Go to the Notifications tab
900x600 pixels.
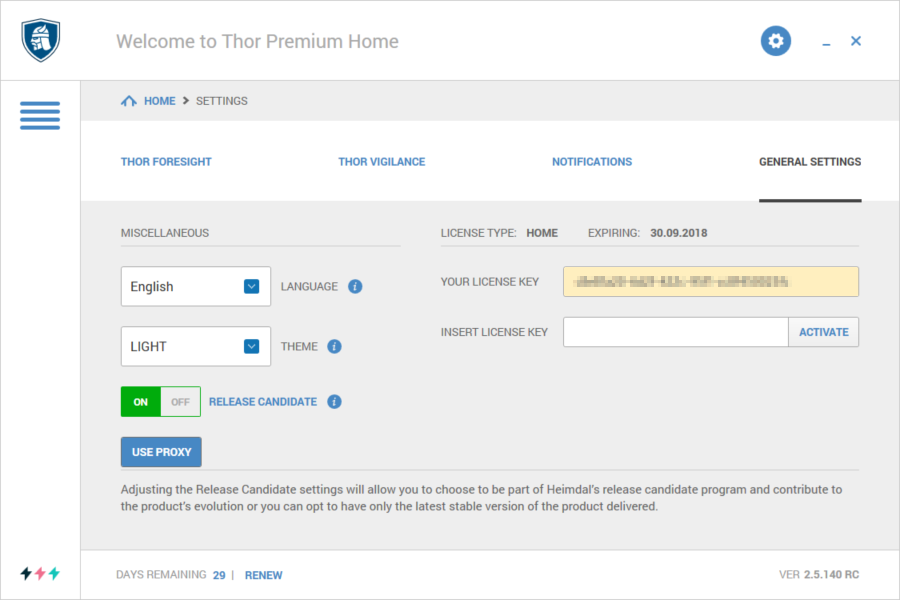pos(592,161)
